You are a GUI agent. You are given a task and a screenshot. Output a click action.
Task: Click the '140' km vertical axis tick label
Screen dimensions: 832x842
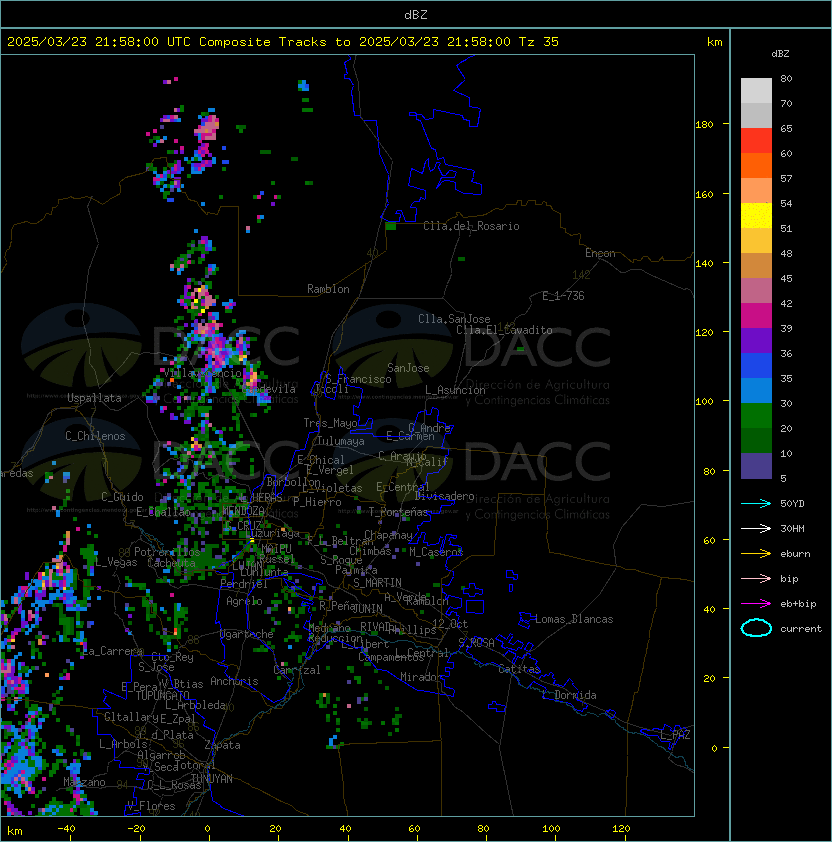[704, 263]
